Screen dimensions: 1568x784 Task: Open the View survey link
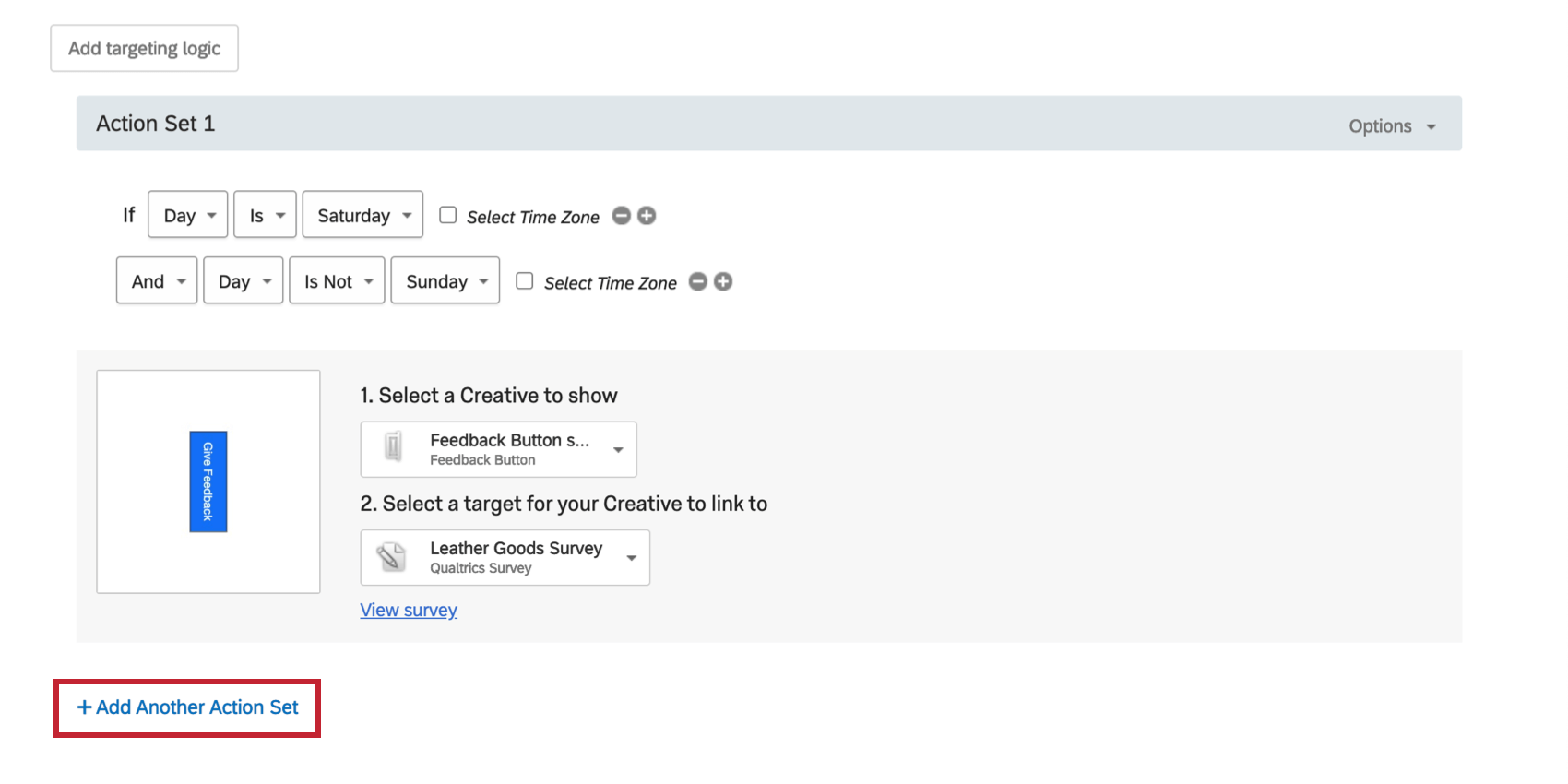coord(409,610)
